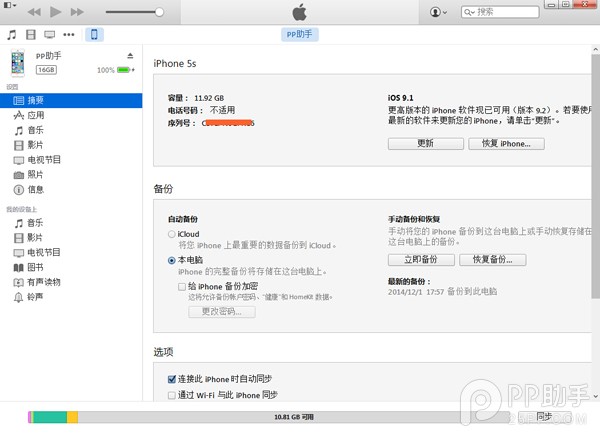Click the 恢复 iPhone... button
Image resolution: width=600 pixels, height=433 pixels.
(x=506, y=143)
